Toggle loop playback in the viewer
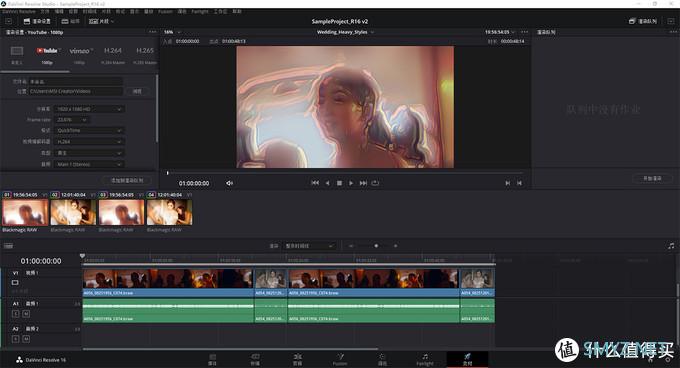The height and width of the screenshot is (368, 680). click(x=375, y=183)
